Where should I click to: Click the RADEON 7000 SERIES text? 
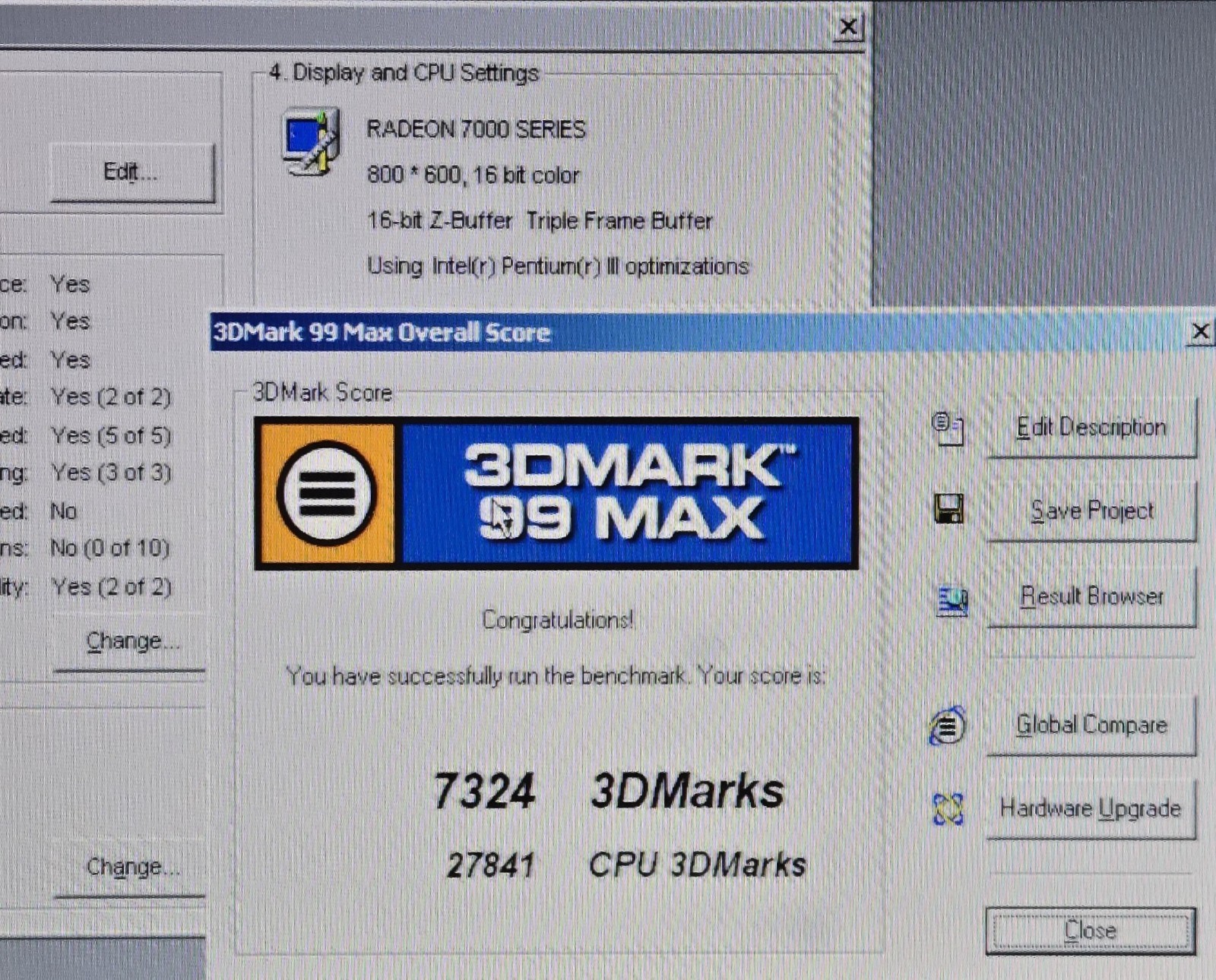click(476, 130)
